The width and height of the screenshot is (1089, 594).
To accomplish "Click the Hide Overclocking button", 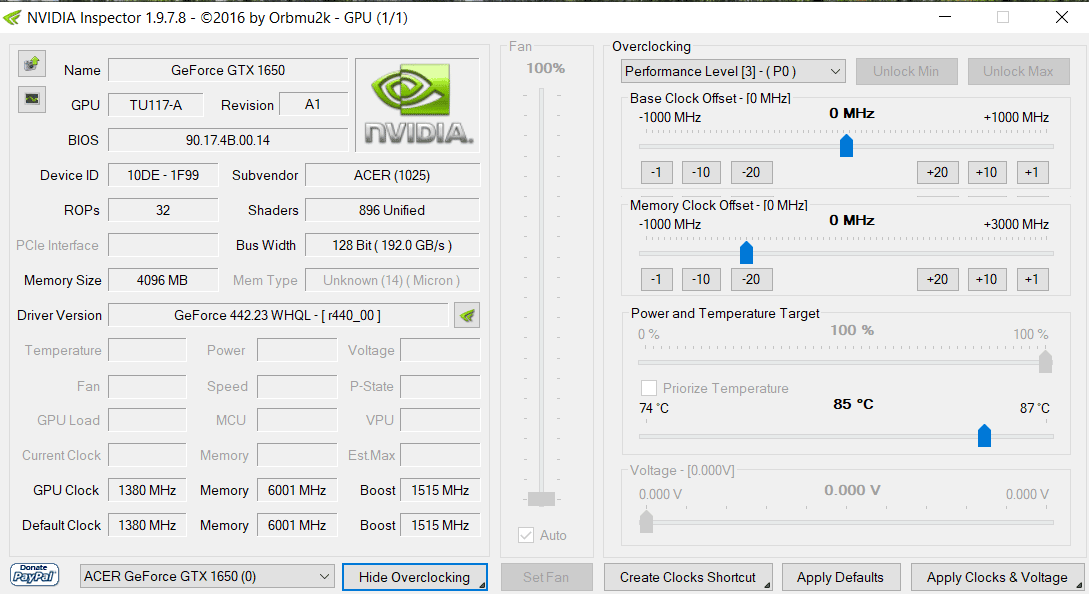I will point(415,577).
